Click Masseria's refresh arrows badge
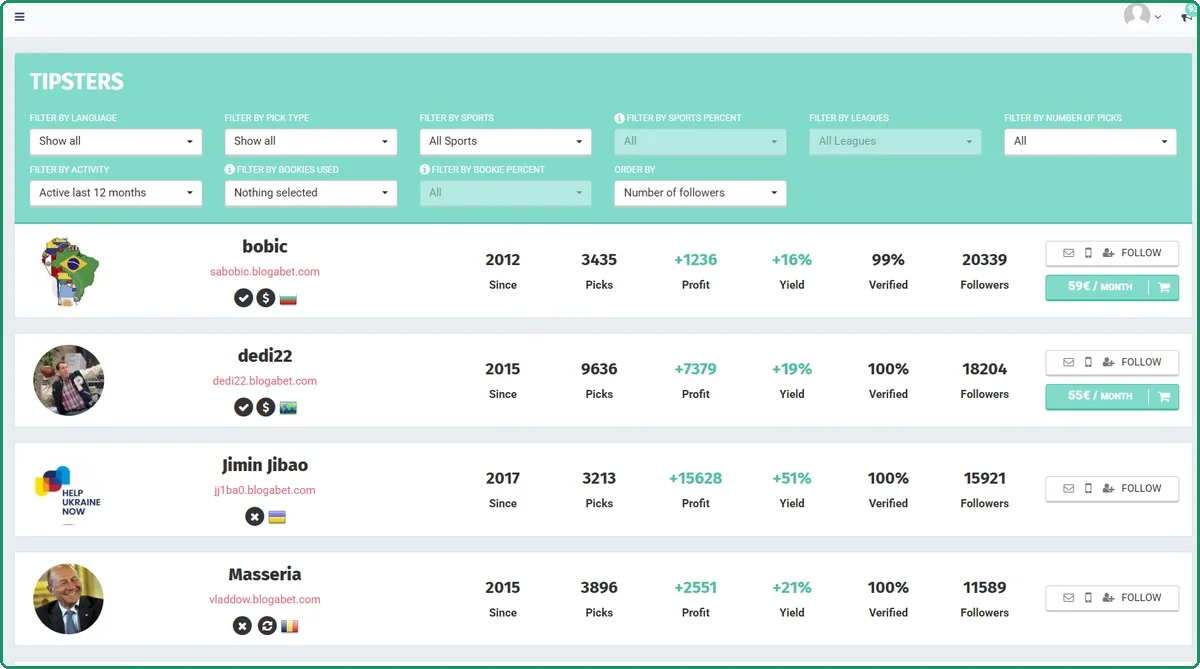1200x669 pixels. 266,625
